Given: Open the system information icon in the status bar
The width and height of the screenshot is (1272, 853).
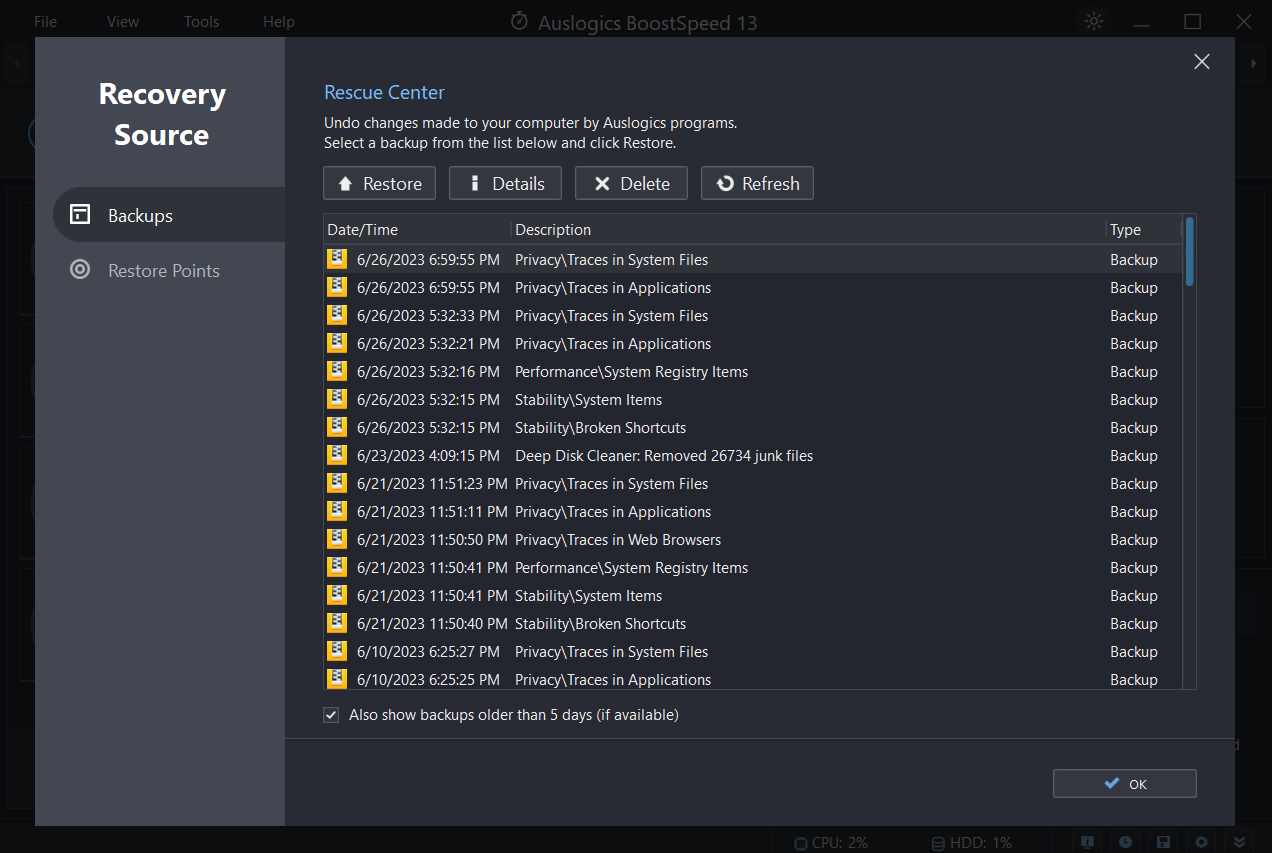Looking at the screenshot, I should (x=1088, y=842).
